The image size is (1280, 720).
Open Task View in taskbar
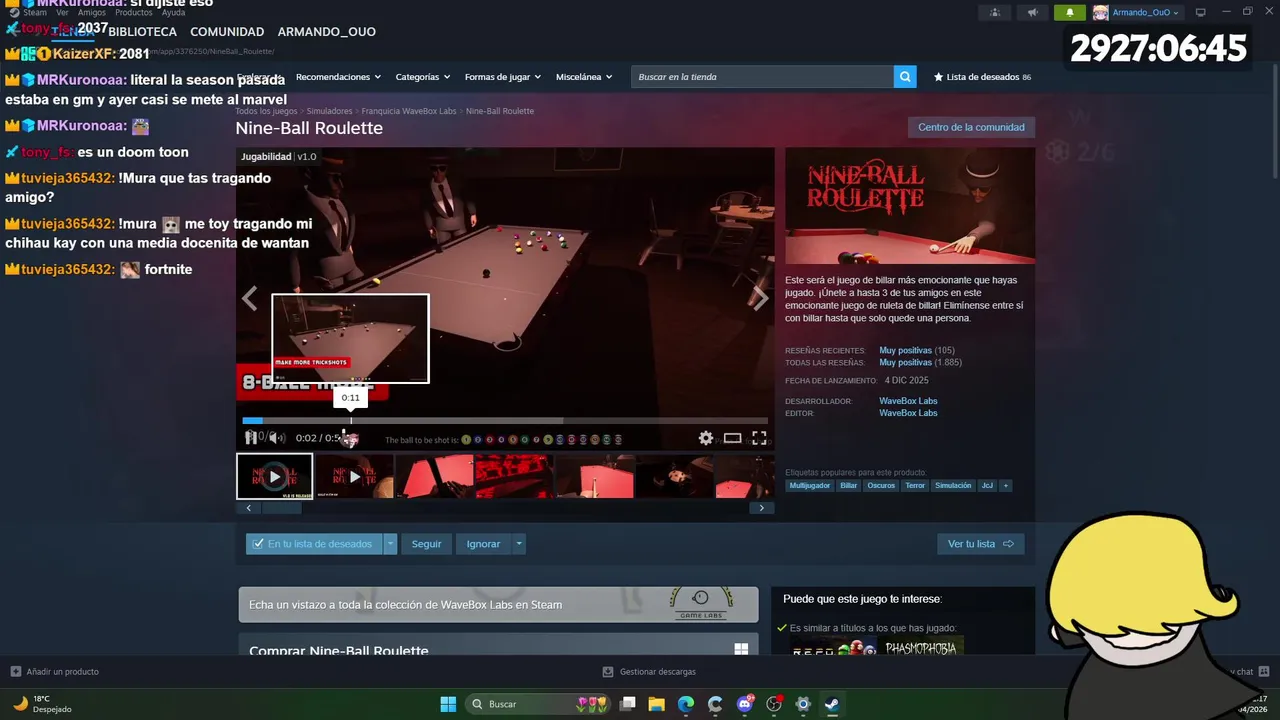627,704
